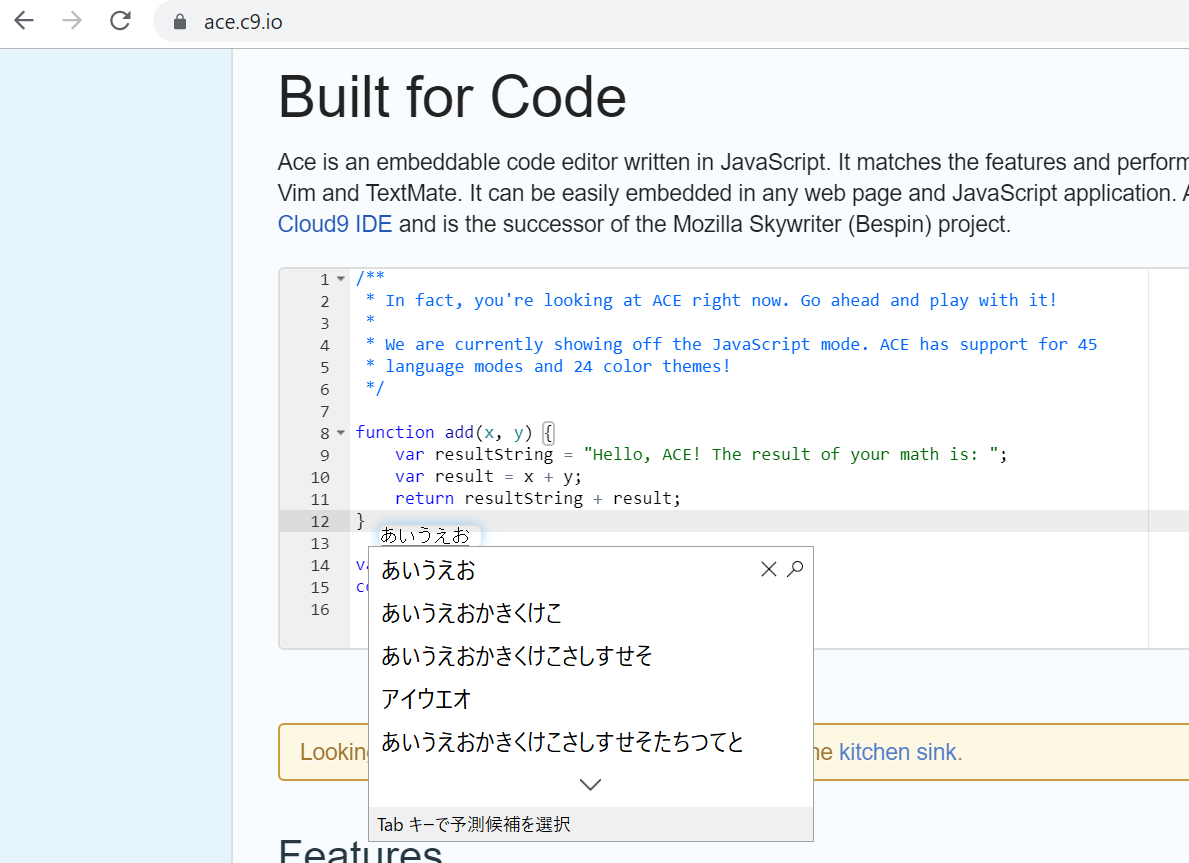
Task: Click the あいうえお composition text in editor
Action: (x=425, y=535)
